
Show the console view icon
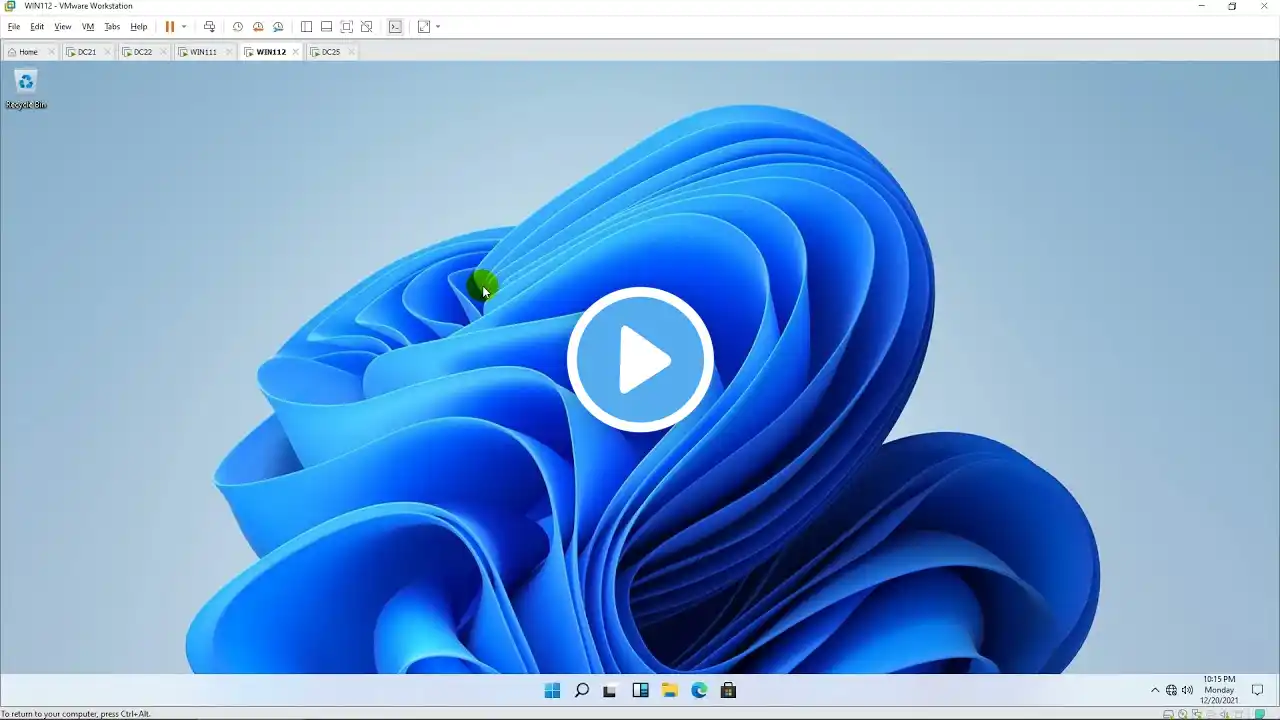395,27
